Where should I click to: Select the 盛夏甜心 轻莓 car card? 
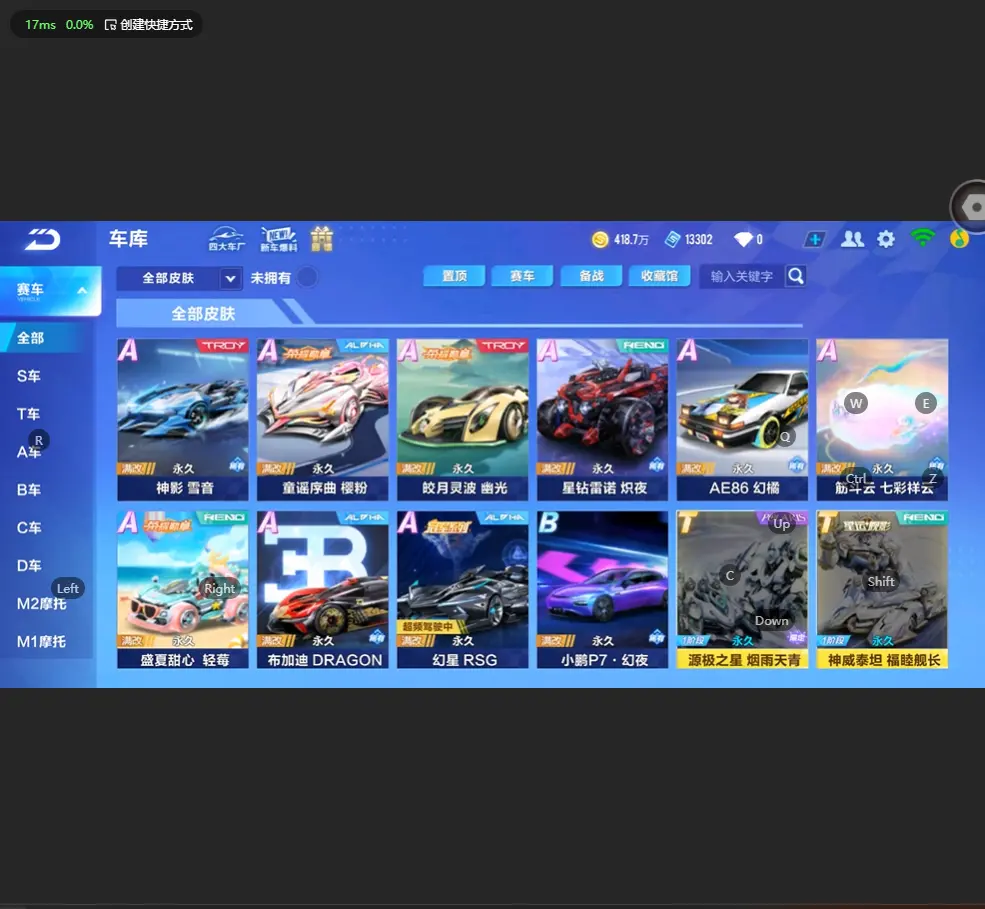183,590
